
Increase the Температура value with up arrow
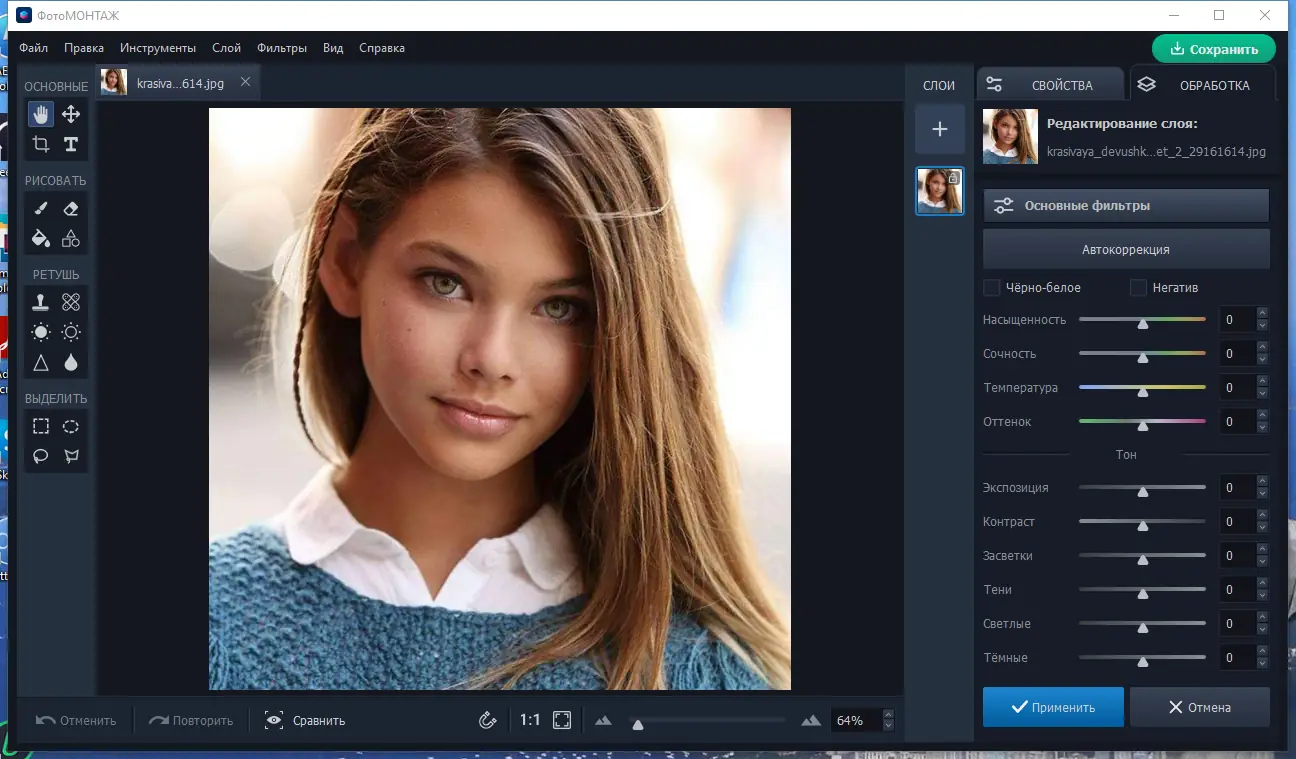click(1262, 383)
